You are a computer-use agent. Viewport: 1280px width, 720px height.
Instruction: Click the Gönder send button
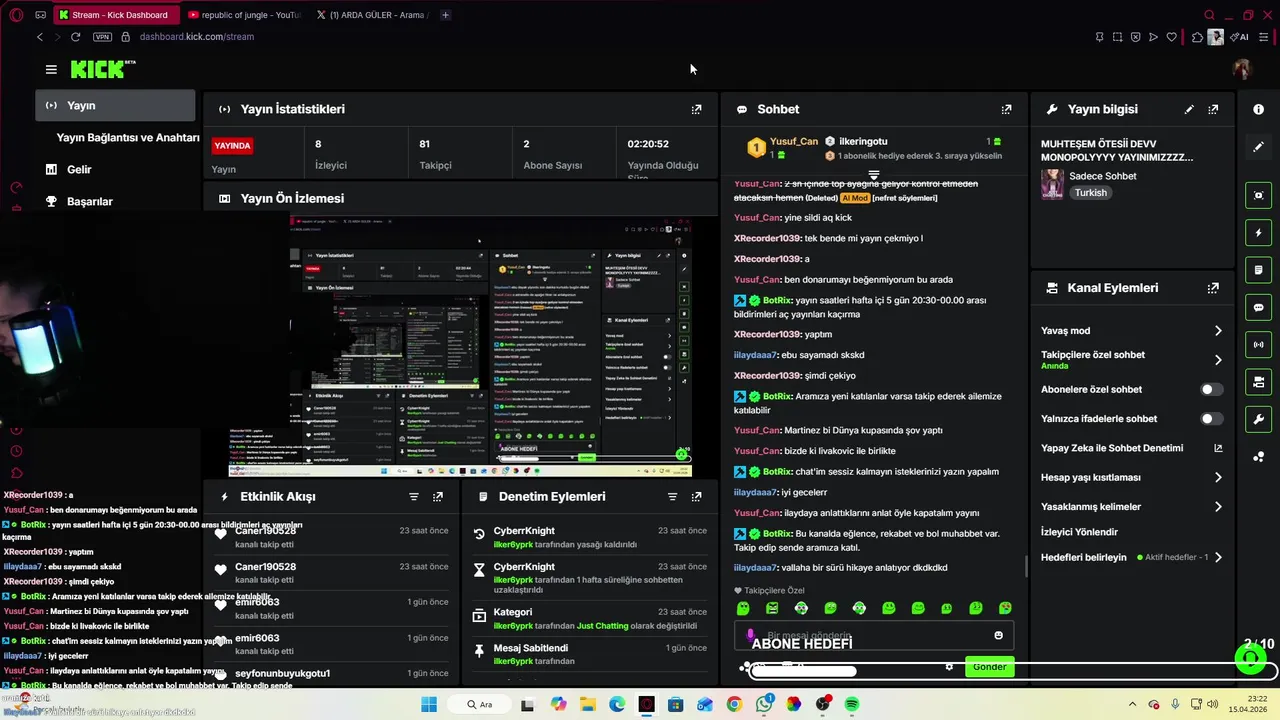pyautogui.click(x=989, y=667)
